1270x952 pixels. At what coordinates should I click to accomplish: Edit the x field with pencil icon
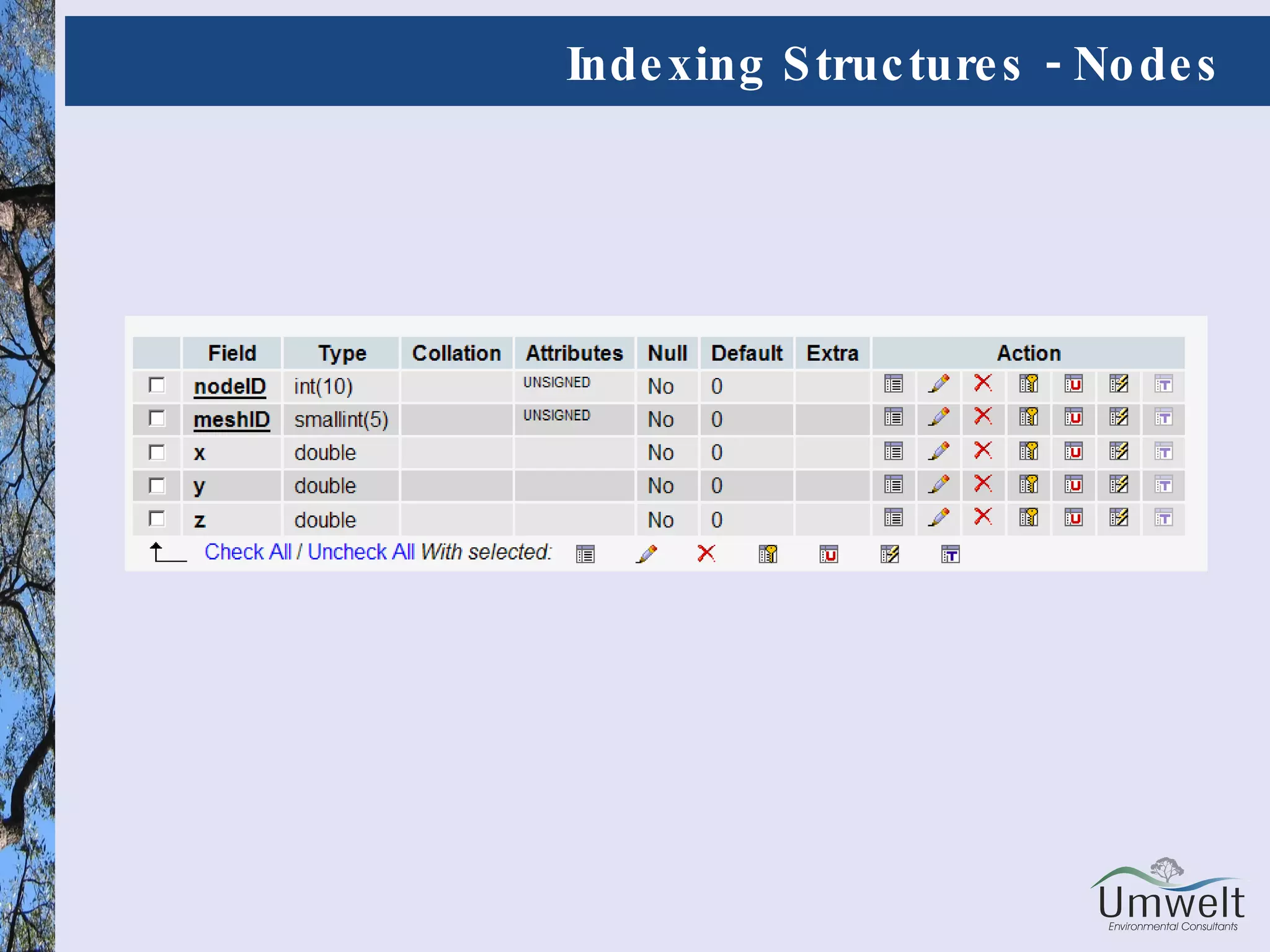(939, 451)
